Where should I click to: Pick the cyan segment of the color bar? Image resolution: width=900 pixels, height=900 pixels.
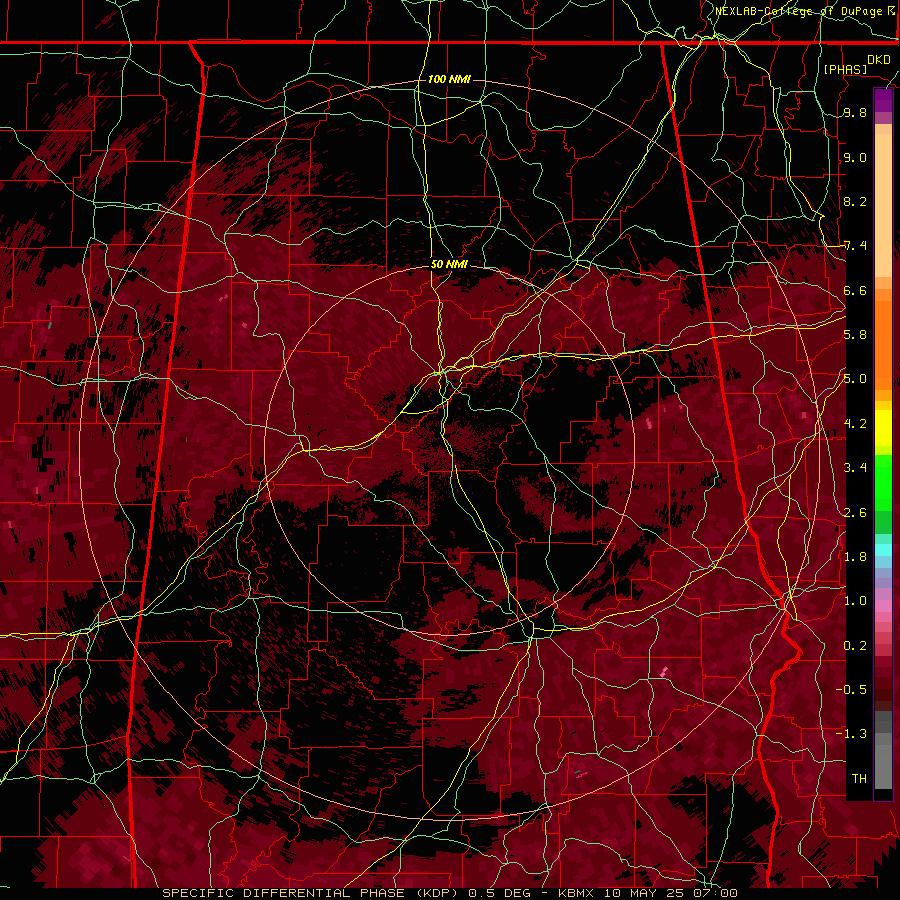click(883, 549)
